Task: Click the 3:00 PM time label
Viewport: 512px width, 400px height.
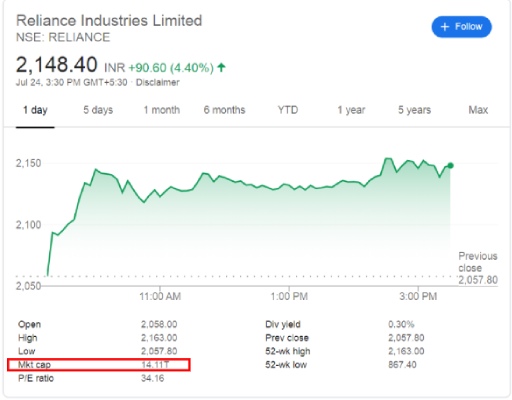Action: 418,296
